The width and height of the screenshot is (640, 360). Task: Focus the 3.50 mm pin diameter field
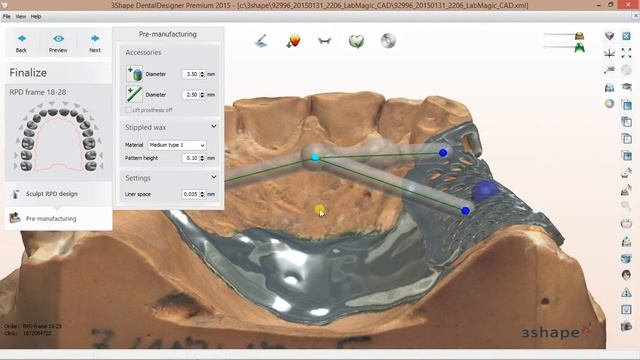coord(191,74)
